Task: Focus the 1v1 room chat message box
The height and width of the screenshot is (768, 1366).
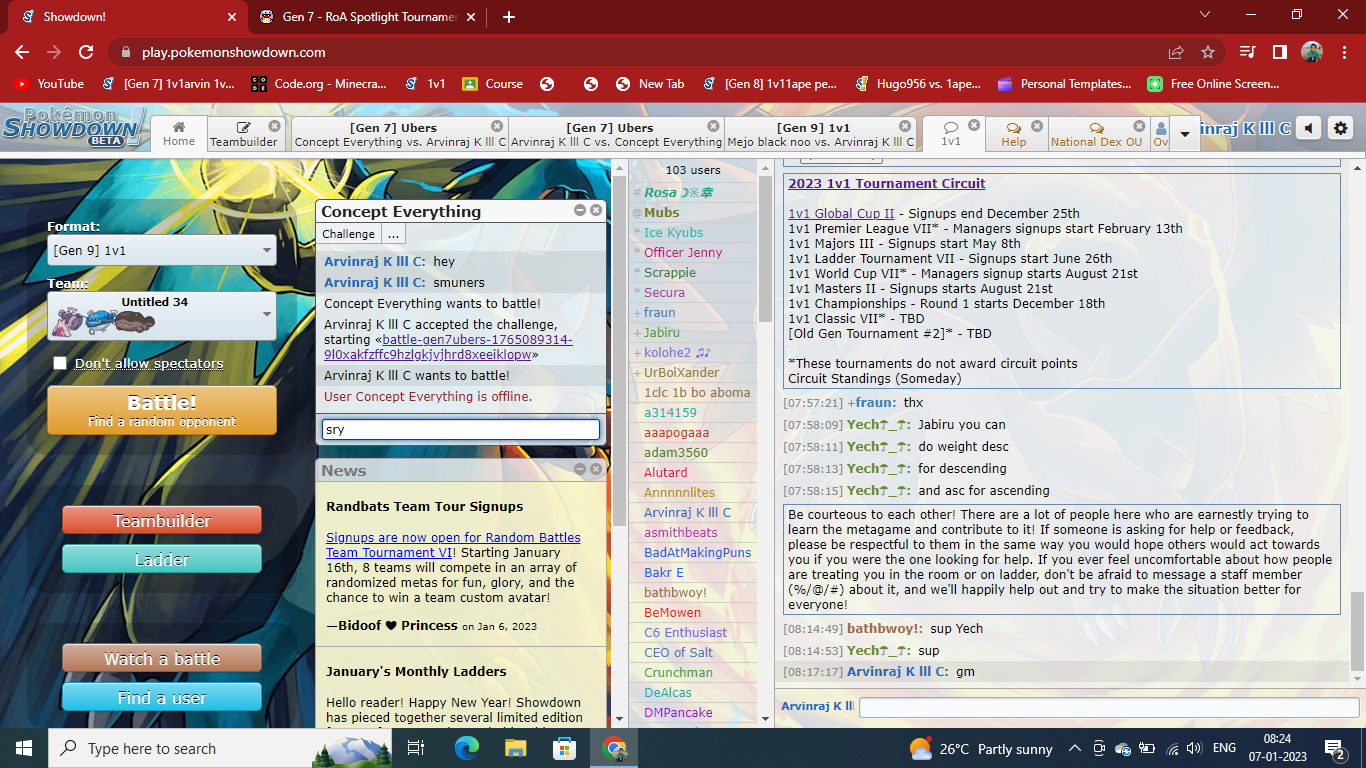Action: click(1109, 707)
